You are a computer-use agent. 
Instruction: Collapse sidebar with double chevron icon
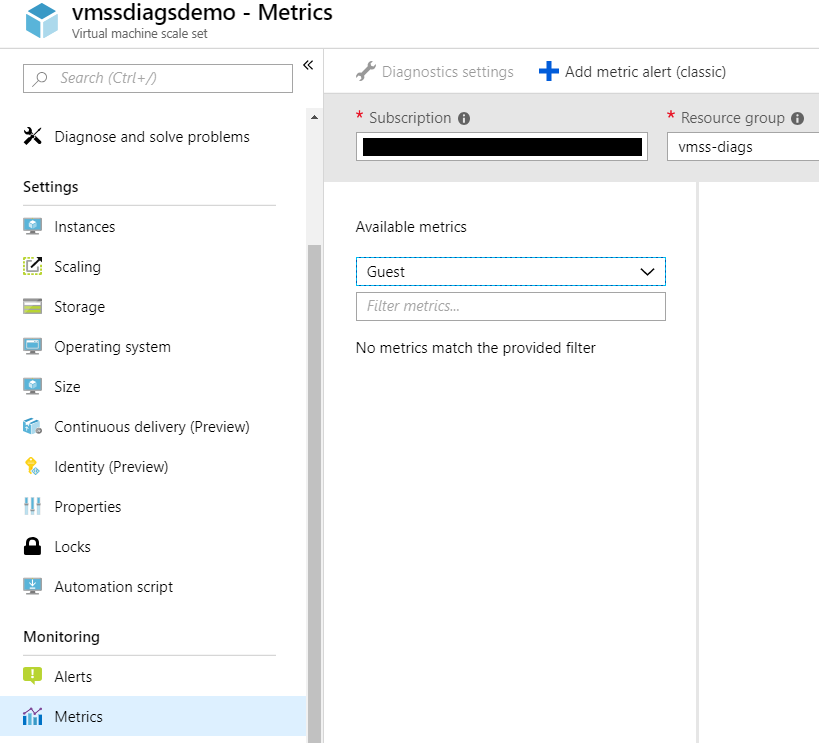tap(308, 65)
